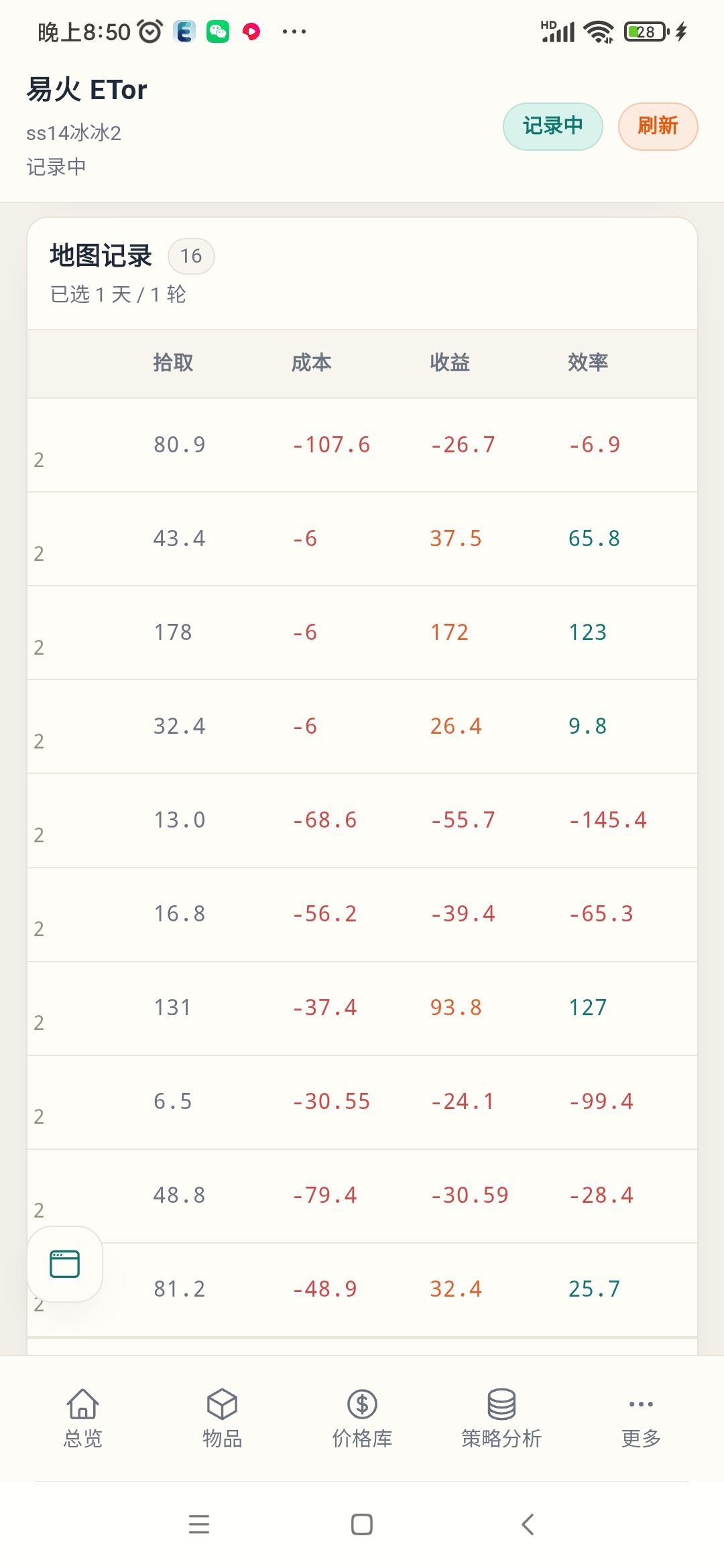Image resolution: width=724 pixels, height=1568 pixels.
Task: Select the row with 拾取 80.9
Action: 362,445
